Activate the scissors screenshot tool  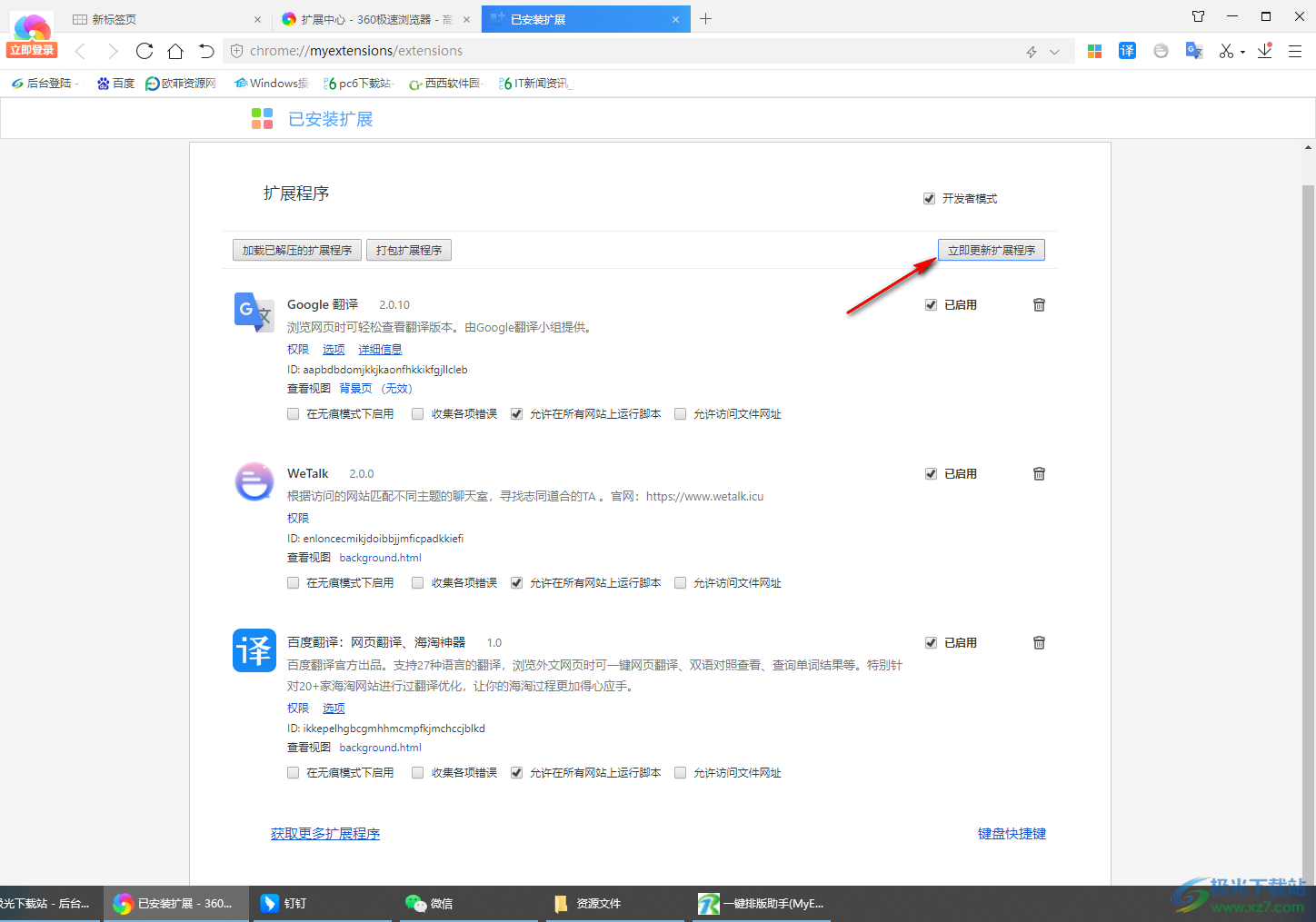tap(1226, 51)
